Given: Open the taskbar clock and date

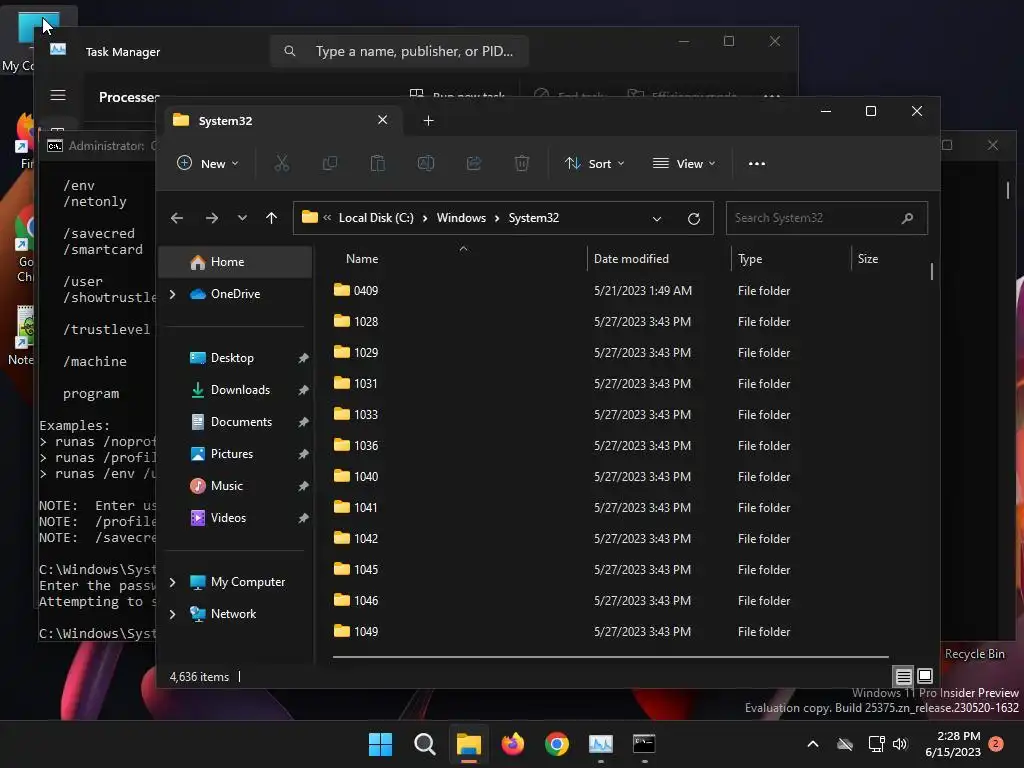Looking at the screenshot, I should point(953,744).
